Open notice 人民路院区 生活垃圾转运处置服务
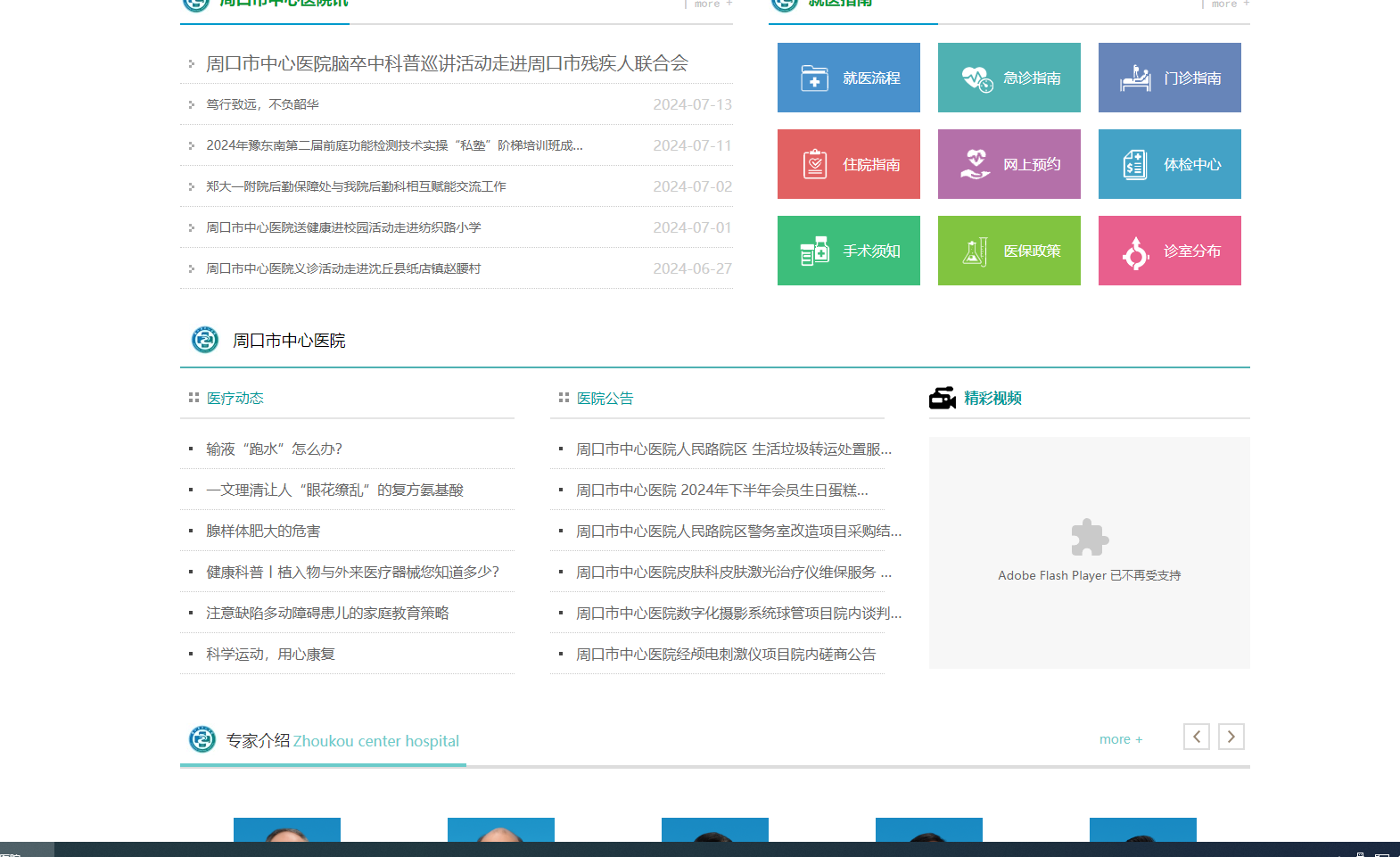Screen dimensions: 1400x857 [x=734, y=449]
